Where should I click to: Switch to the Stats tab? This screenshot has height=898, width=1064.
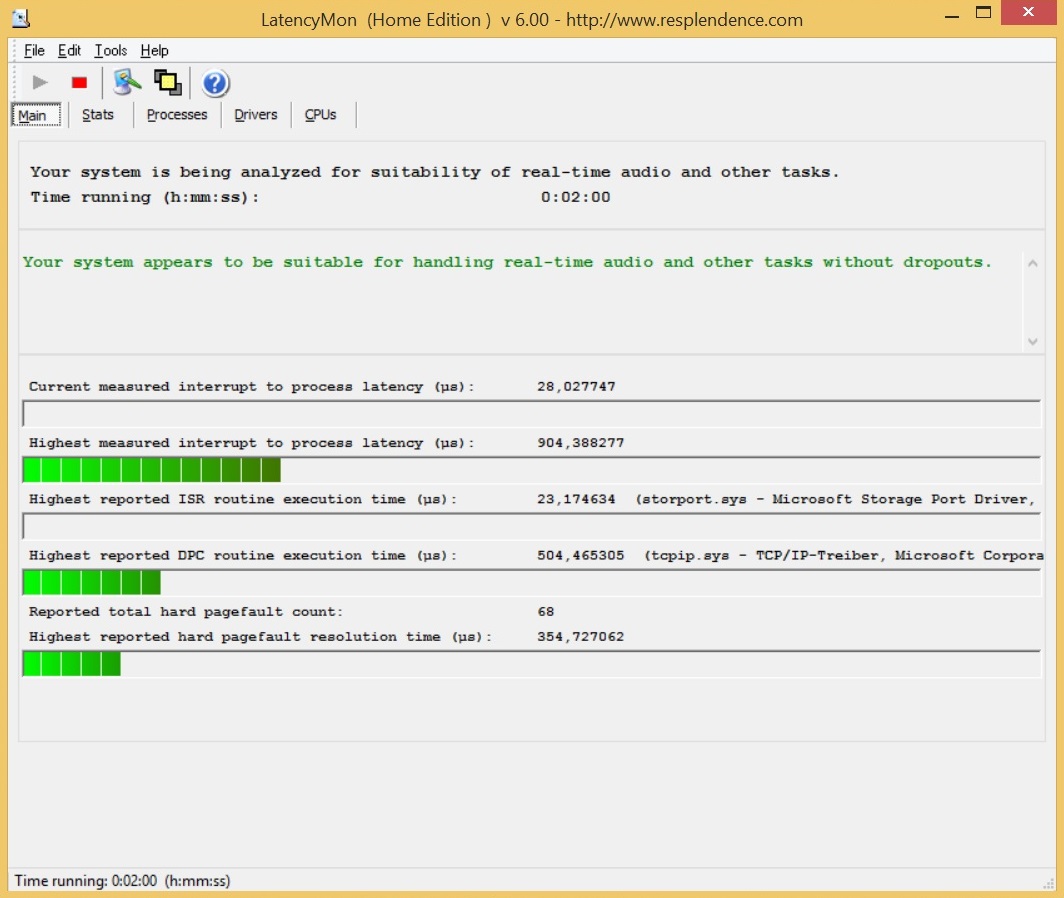pyautogui.click(x=98, y=115)
